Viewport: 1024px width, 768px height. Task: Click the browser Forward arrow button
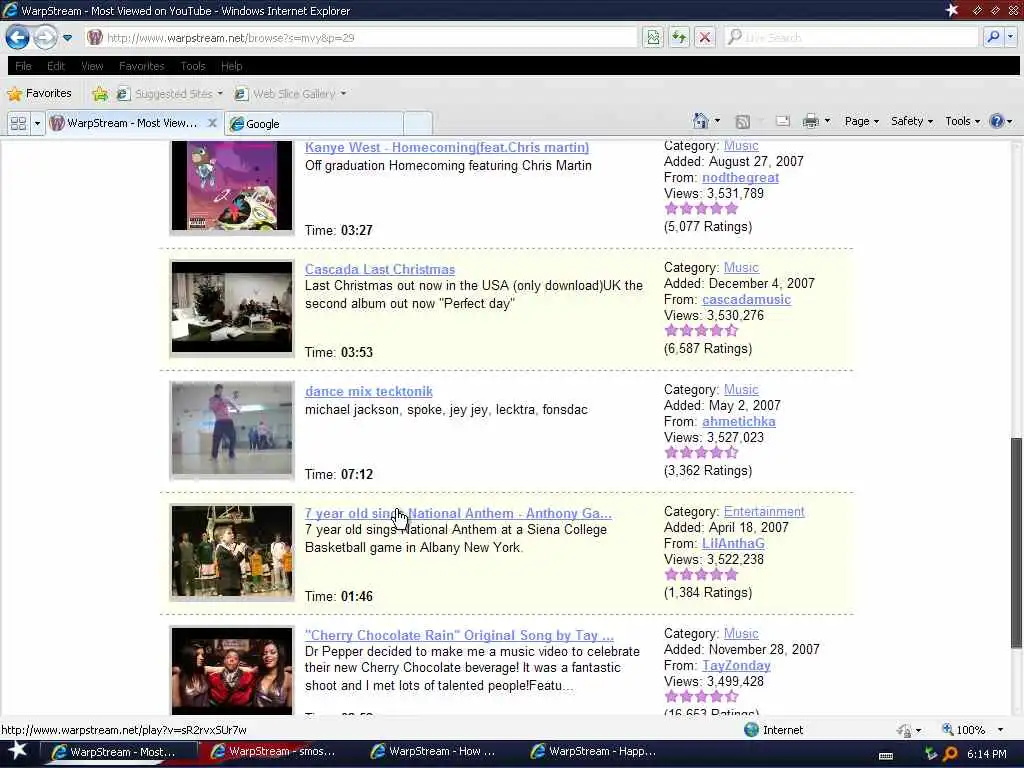click(x=44, y=37)
